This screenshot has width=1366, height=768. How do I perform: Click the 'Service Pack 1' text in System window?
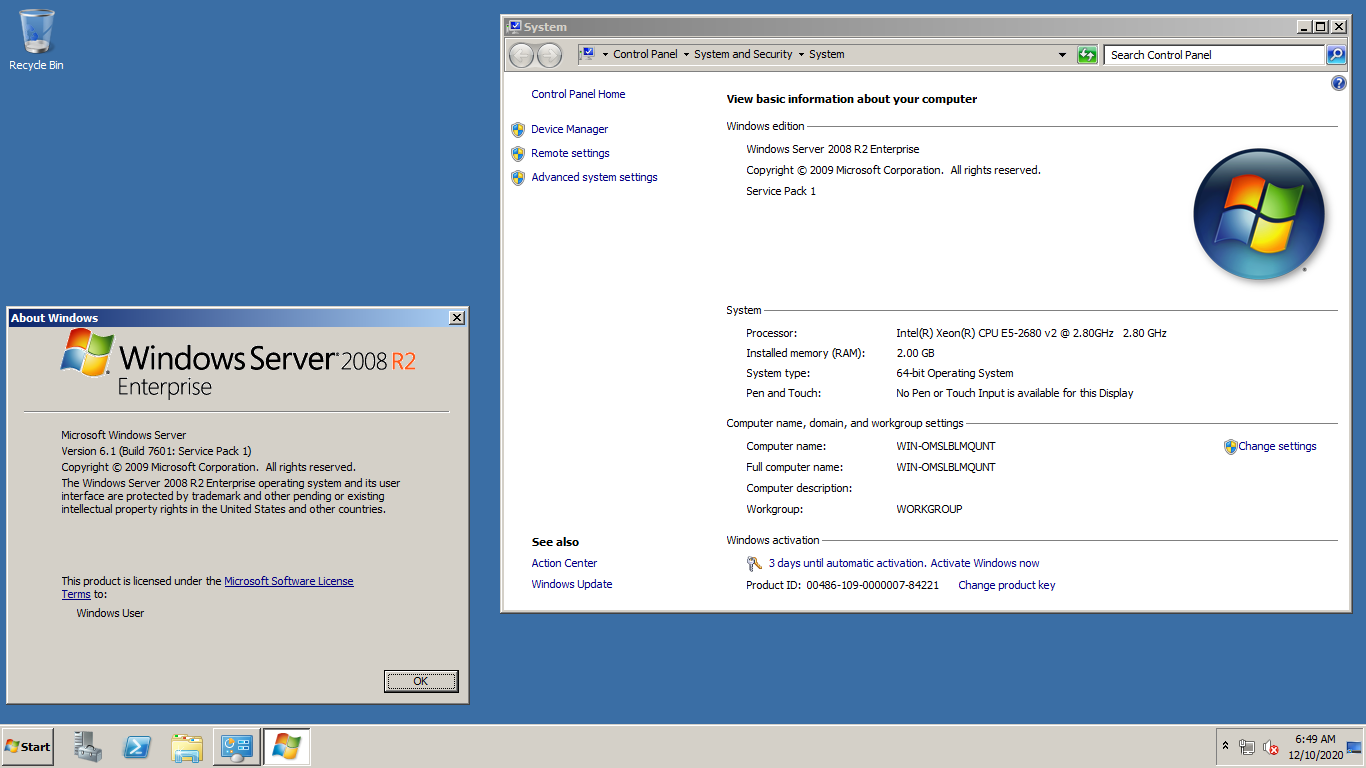click(781, 191)
